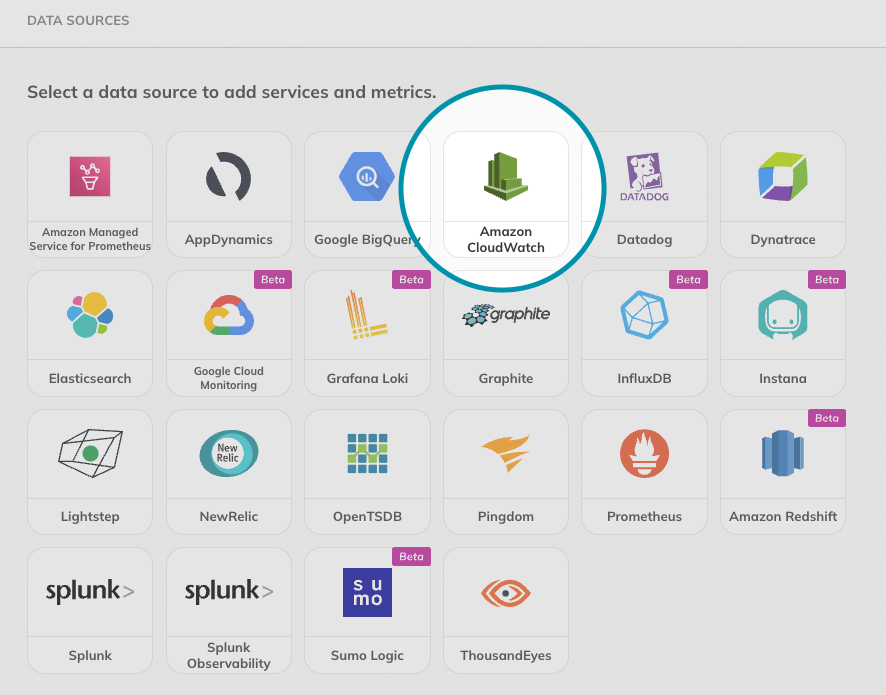Select the Dynatrace integration tile
This screenshot has height=695, width=886.
tap(782, 193)
